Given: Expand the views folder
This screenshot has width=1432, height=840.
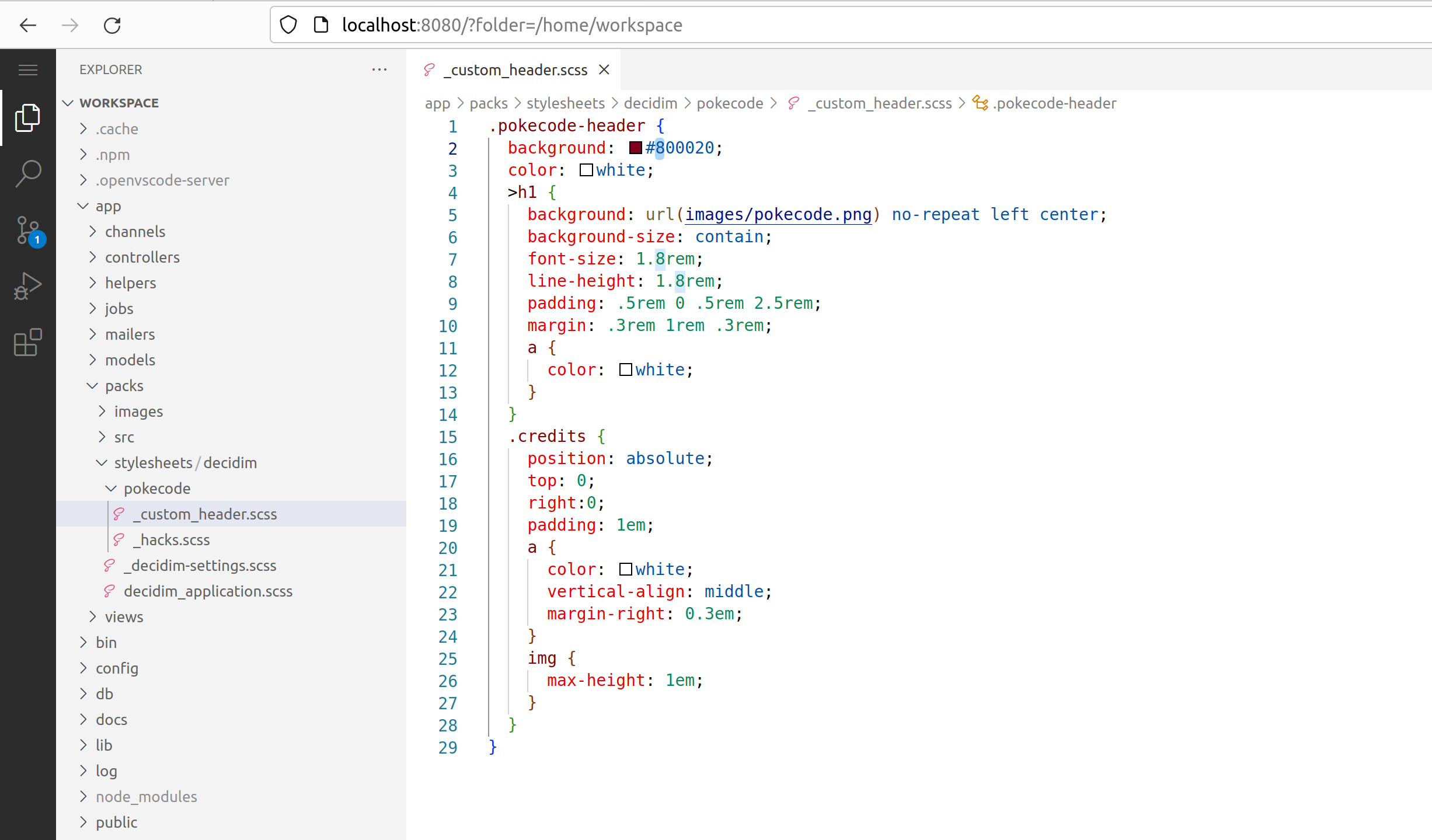Looking at the screenshot, I should pyautogui.click(x=93, y=617).
